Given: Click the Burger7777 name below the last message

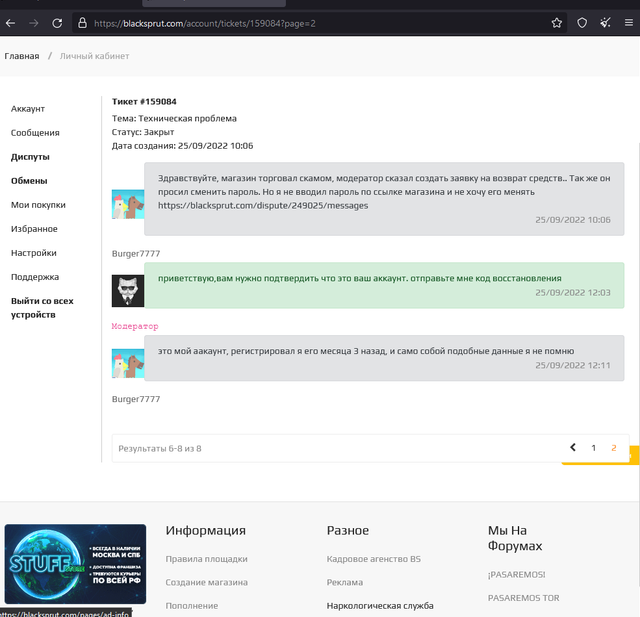Looking at the screenshot, I should tap(136, 399).
